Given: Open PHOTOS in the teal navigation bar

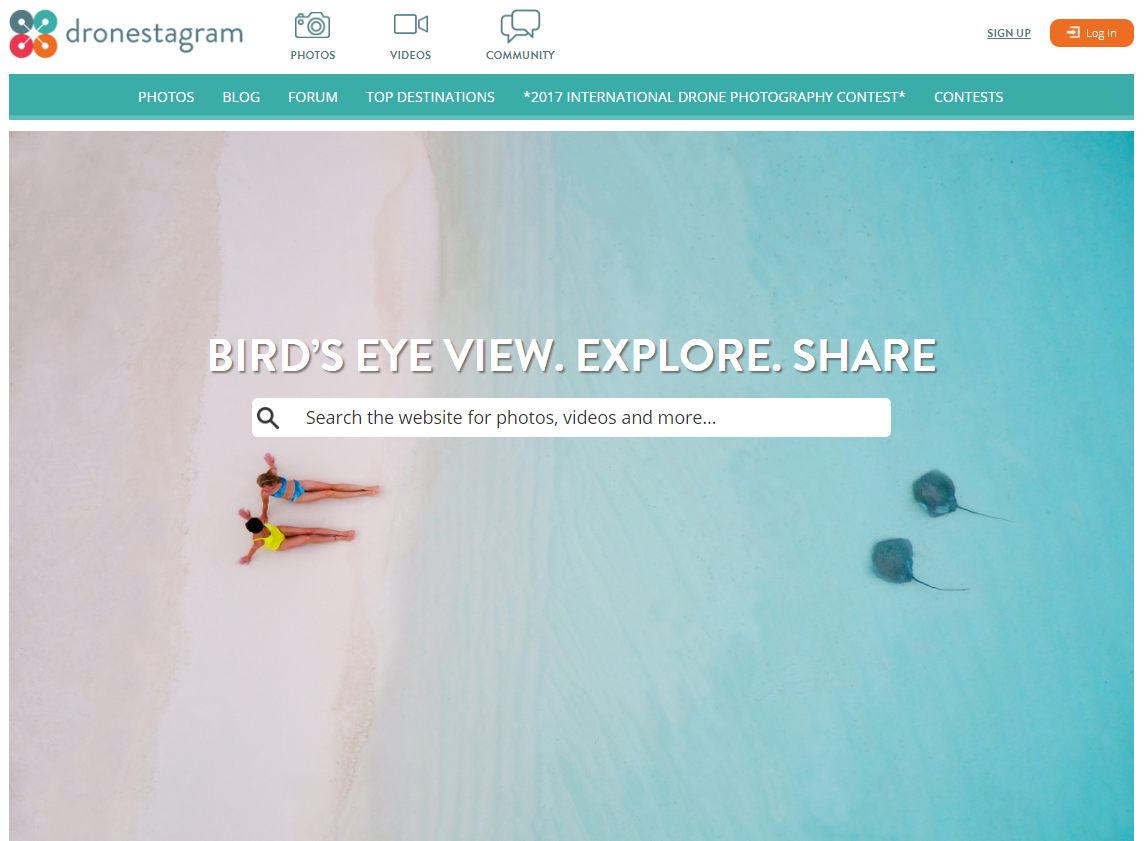Looking at the screenshot, I should pos(166,97).
